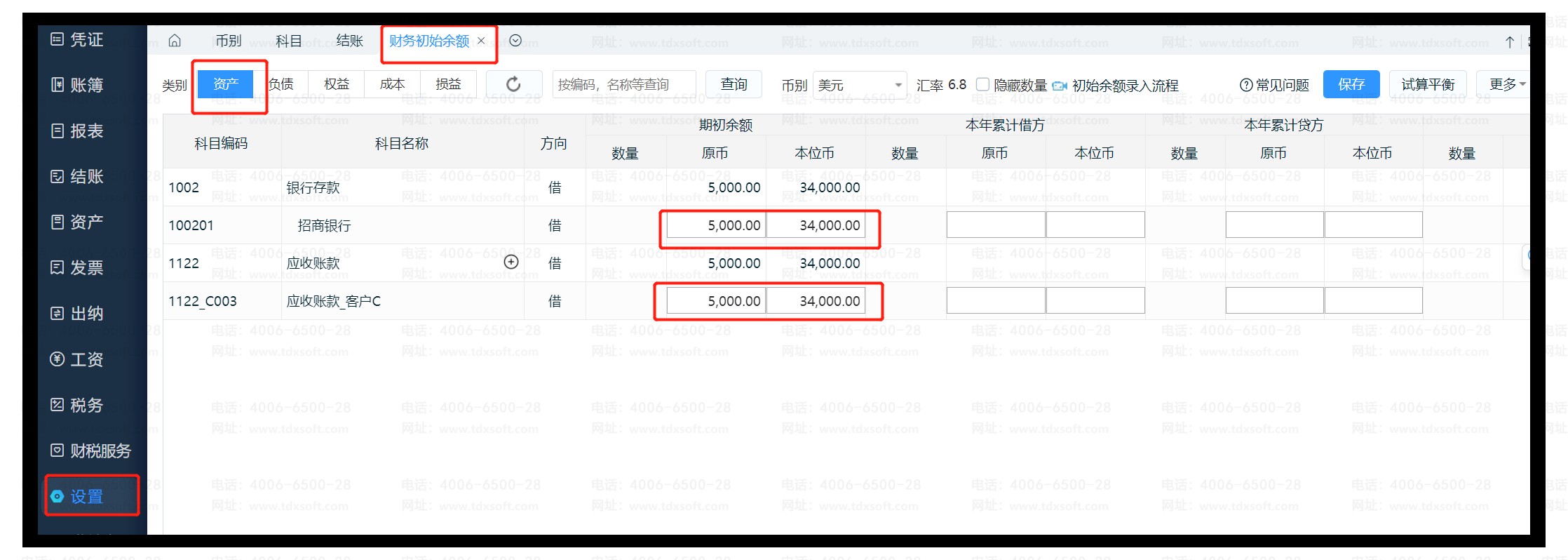Open the 常见问题 help link
The image size is (1568, 560).
pos(1274,85)
